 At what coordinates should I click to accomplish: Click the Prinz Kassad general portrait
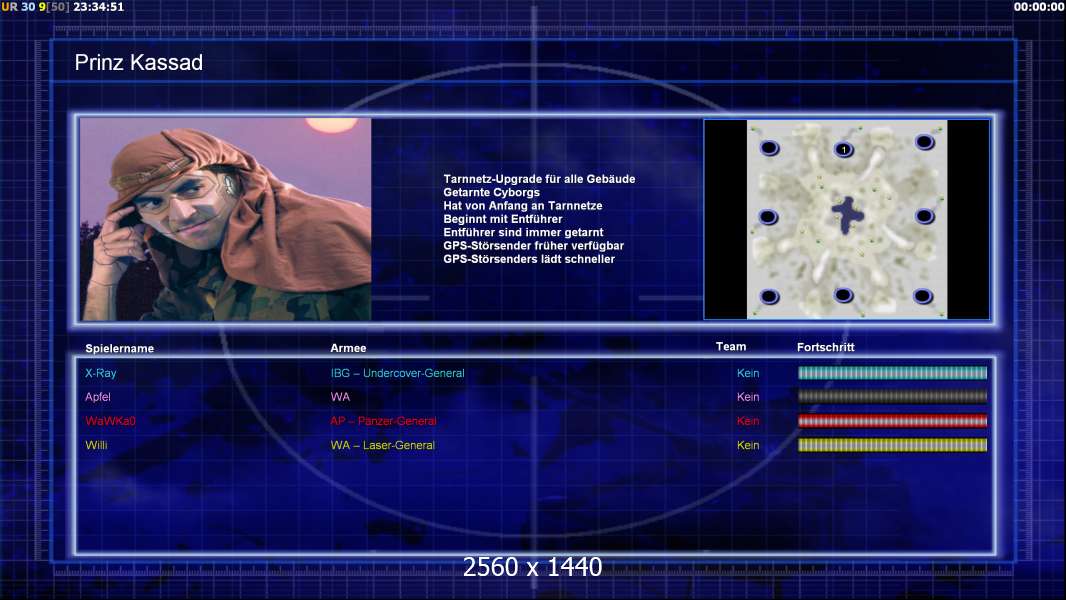point(225,219)
